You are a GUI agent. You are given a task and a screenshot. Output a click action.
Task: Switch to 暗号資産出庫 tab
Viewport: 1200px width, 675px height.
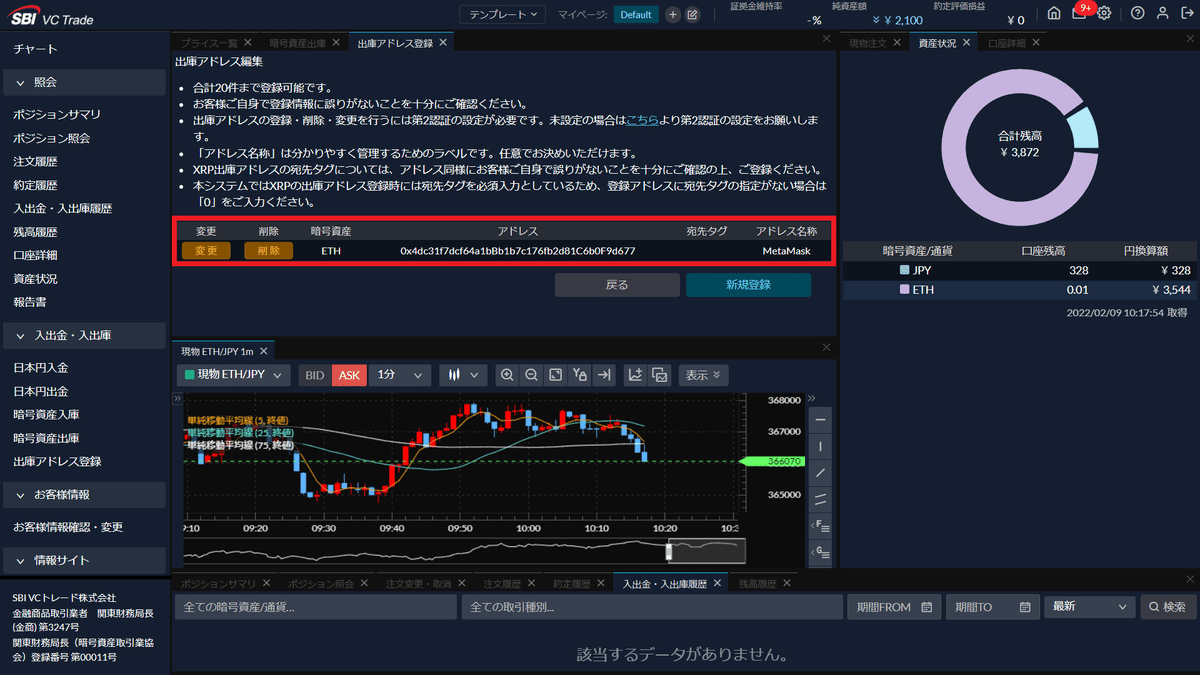[x=299, y=43]
